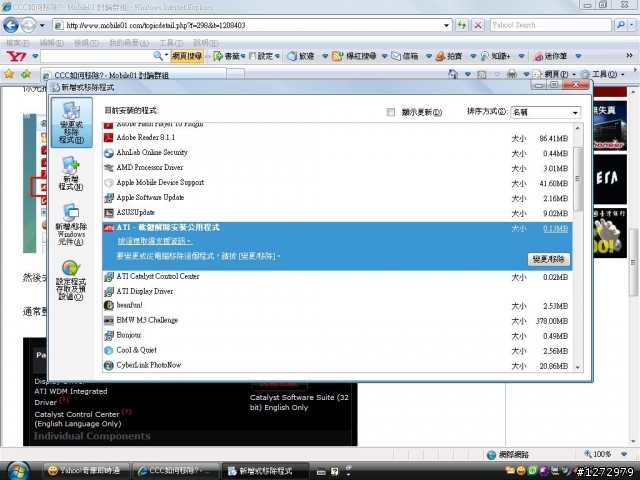Expand address bar URL dropdown

[446, 25]
